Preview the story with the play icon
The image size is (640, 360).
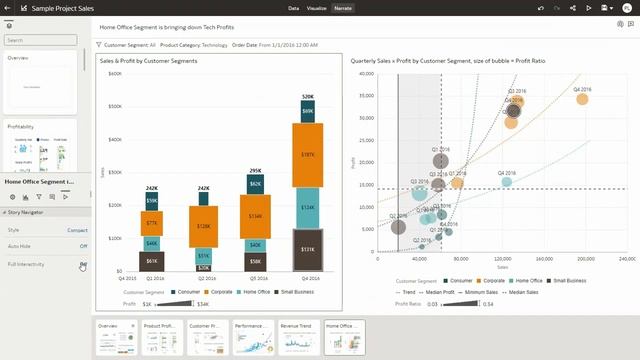pyautogui.click(x=589, y=8)
